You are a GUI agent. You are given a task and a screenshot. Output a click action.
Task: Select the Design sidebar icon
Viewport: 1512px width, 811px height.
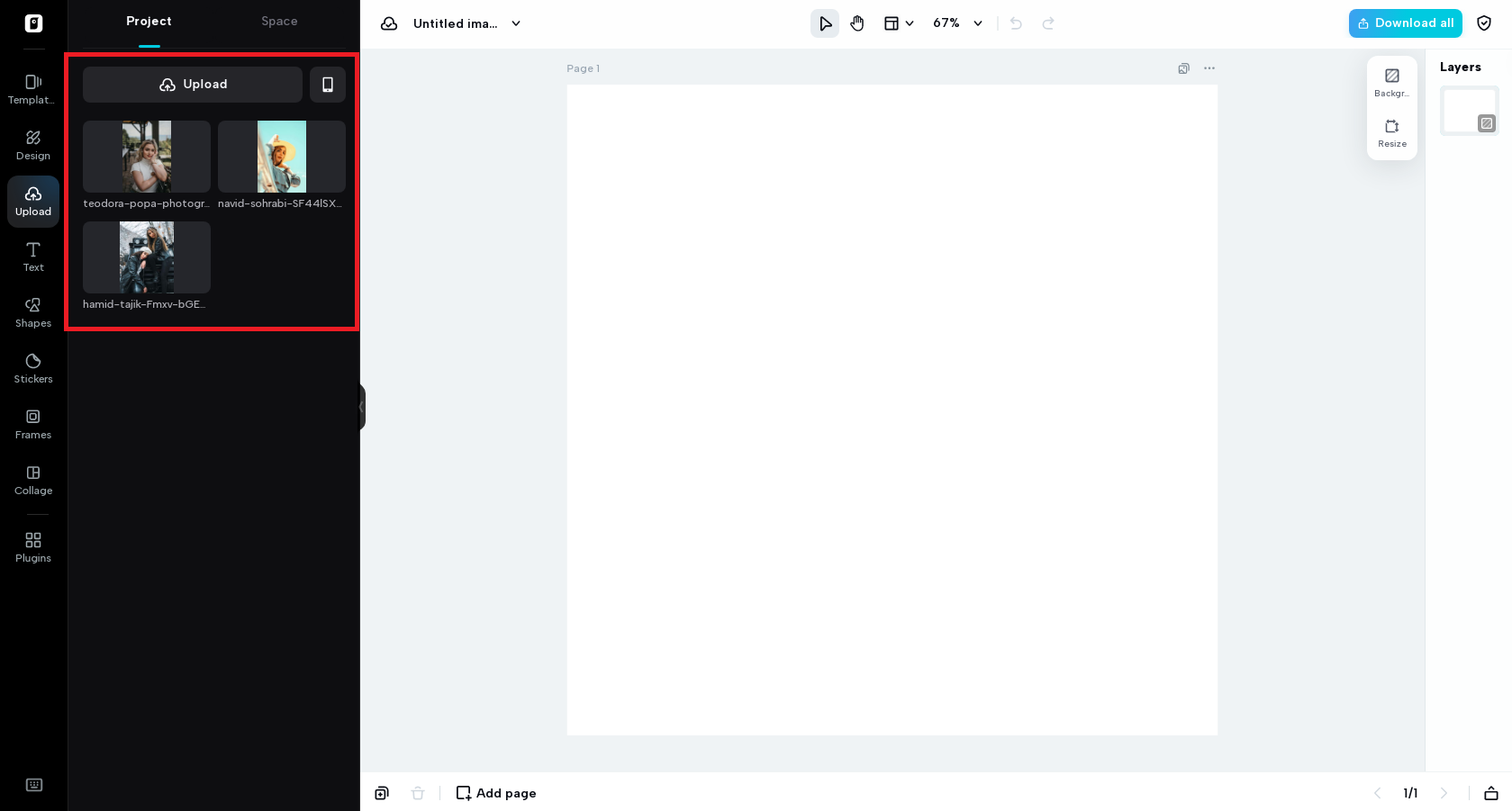point(33,145)
